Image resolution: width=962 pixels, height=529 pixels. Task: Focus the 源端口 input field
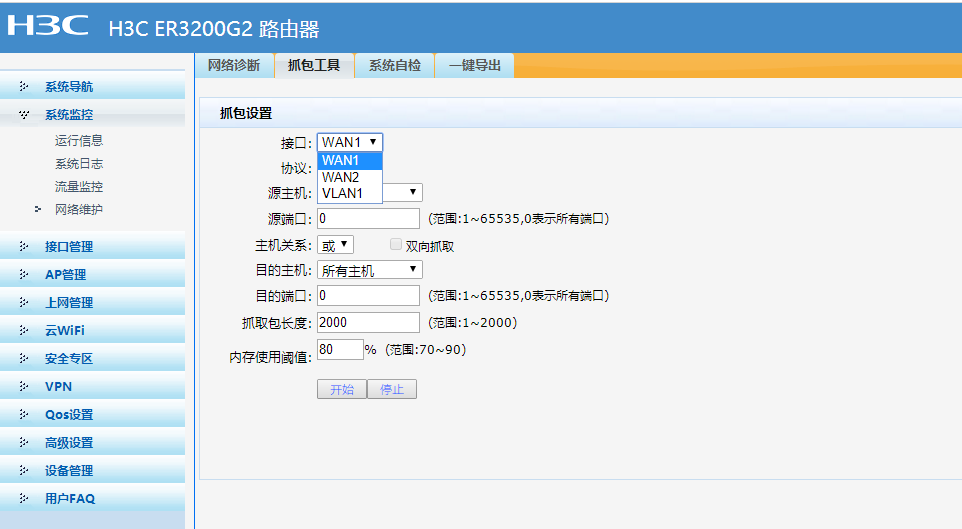(368, 218)
